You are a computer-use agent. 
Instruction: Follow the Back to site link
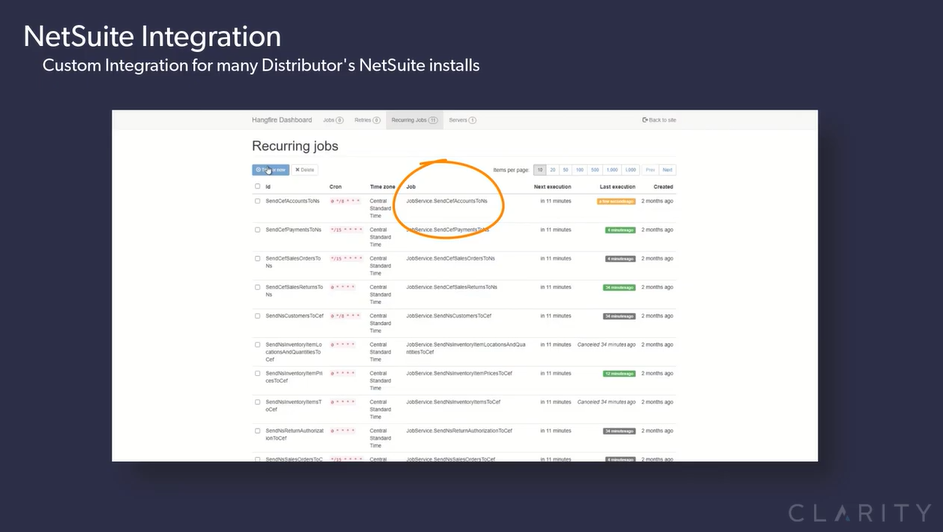pyautogui.click(x=659, y=120)
